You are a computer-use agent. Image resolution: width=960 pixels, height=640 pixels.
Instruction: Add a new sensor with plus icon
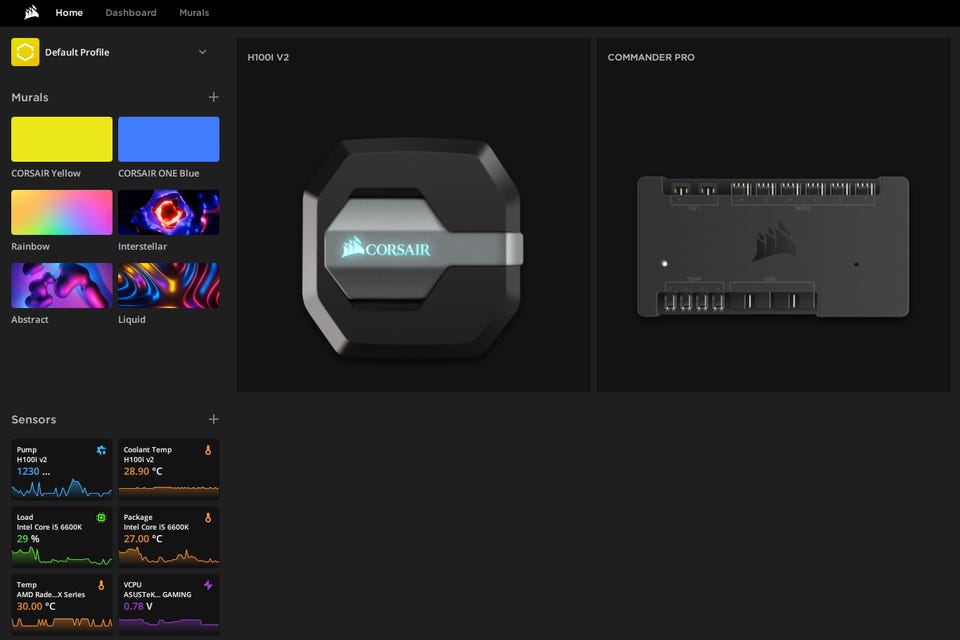(x=213, y=419)
